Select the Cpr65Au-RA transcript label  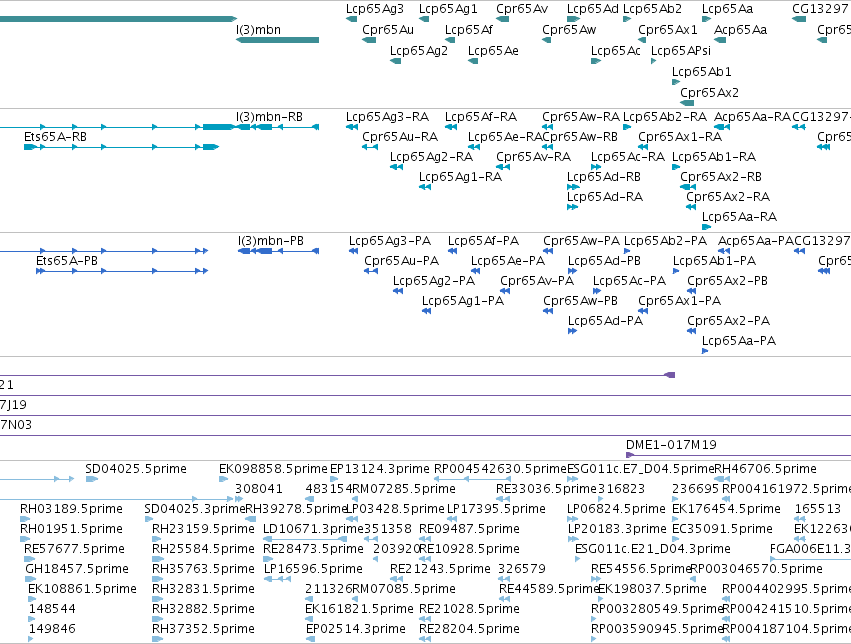click(x=400, y=137)
